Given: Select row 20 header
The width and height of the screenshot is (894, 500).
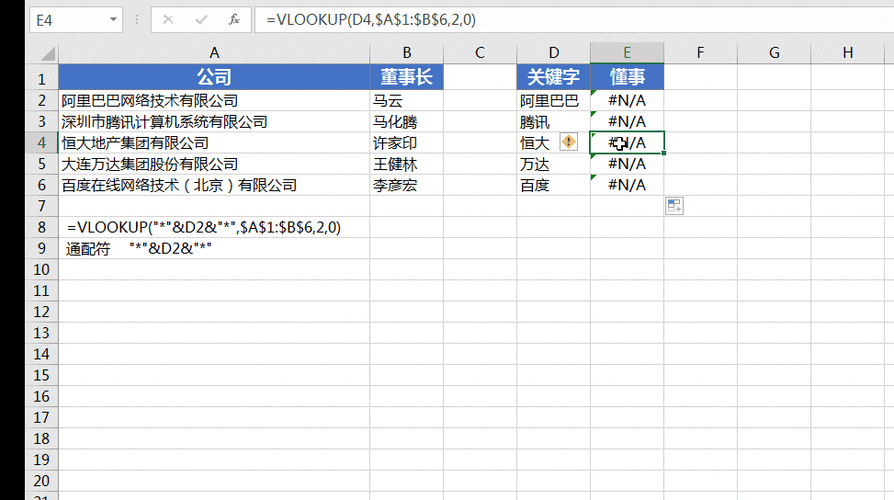Looking at the screenshot, I should 42,481.
